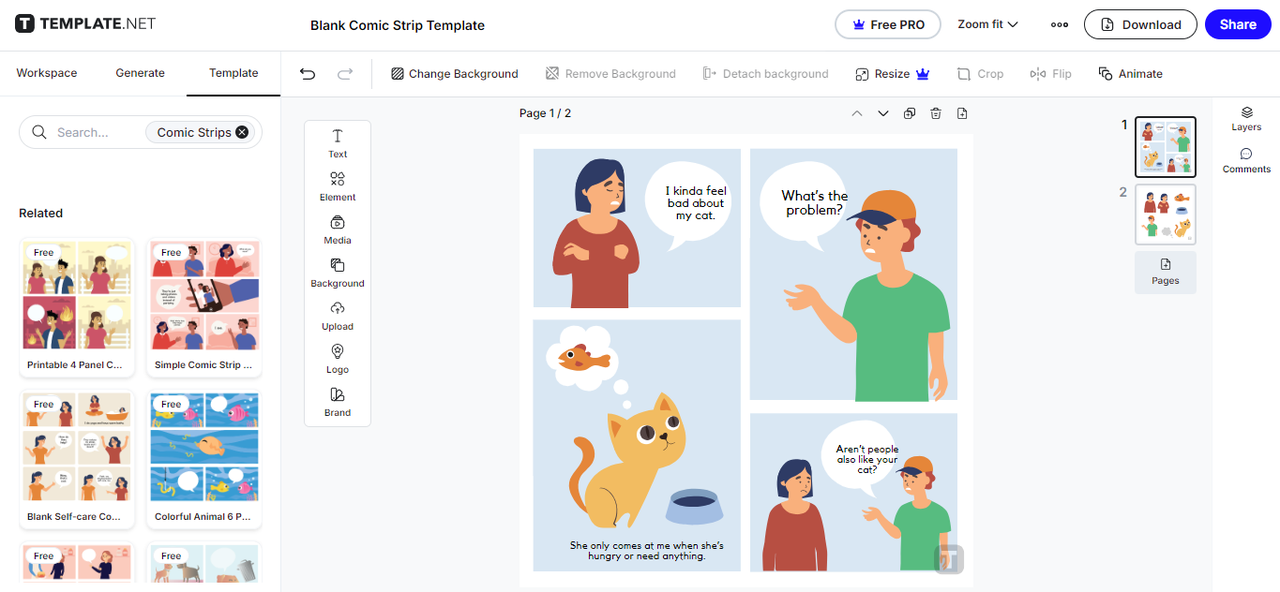Switch to the Template tab
Viewport: 1280px width, 592px height.
point(234,73)
